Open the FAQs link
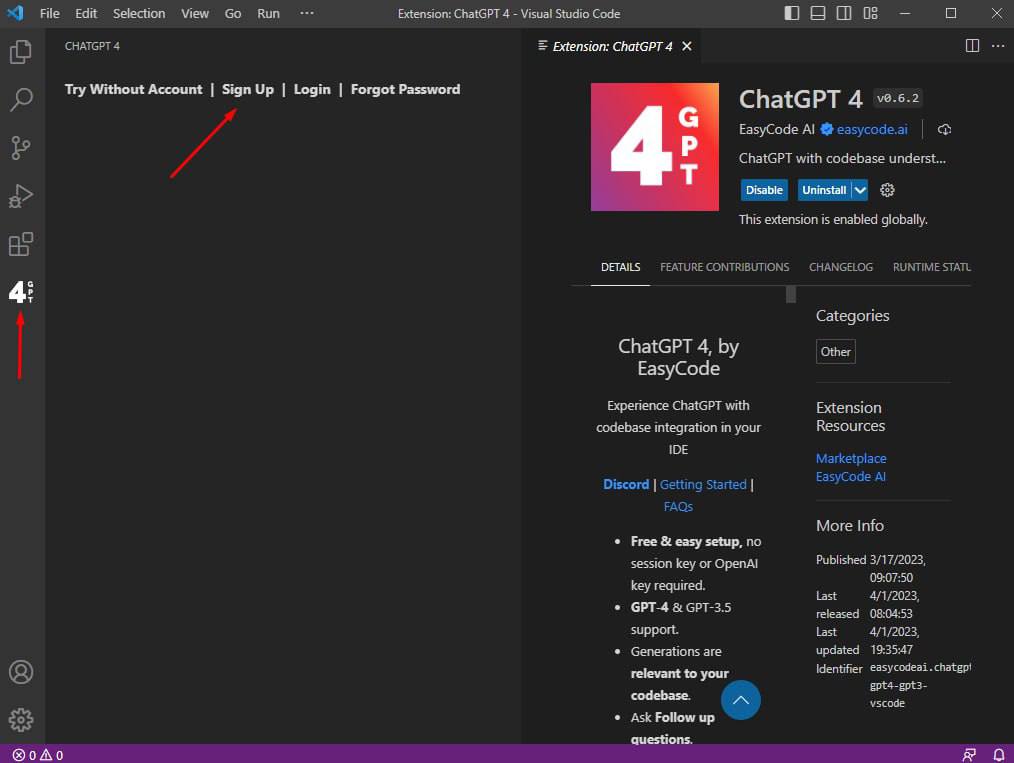The width and height of the screenshot is (1014, 763). point(678,506)
